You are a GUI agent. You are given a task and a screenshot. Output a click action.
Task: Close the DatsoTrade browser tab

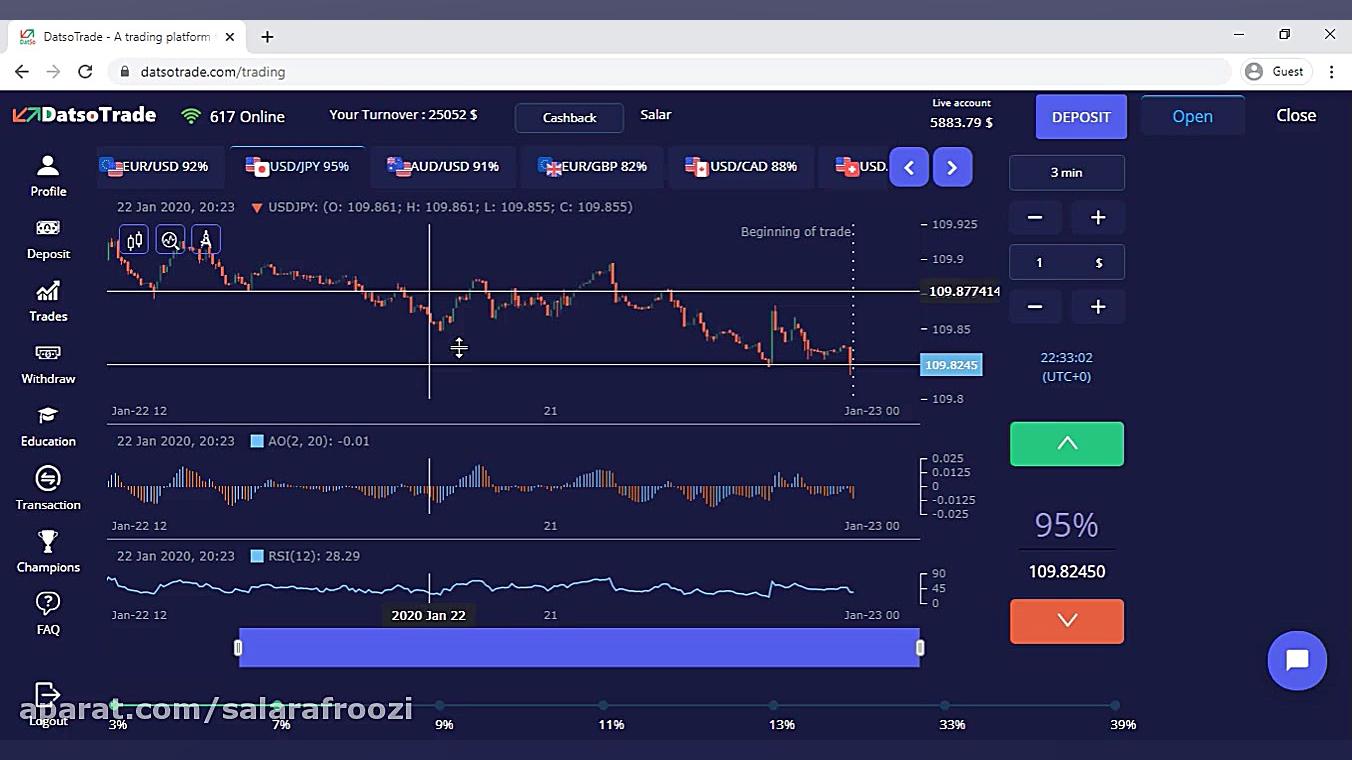pyautogui.click(x=230, y=37)
